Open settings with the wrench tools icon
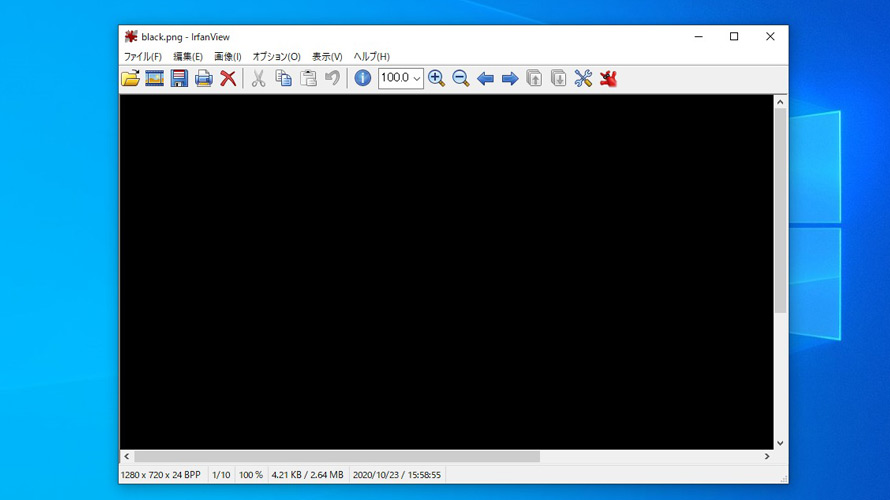The height and width of the screenshot is (500, 890). pyautogui.click(x=583, y=78)
